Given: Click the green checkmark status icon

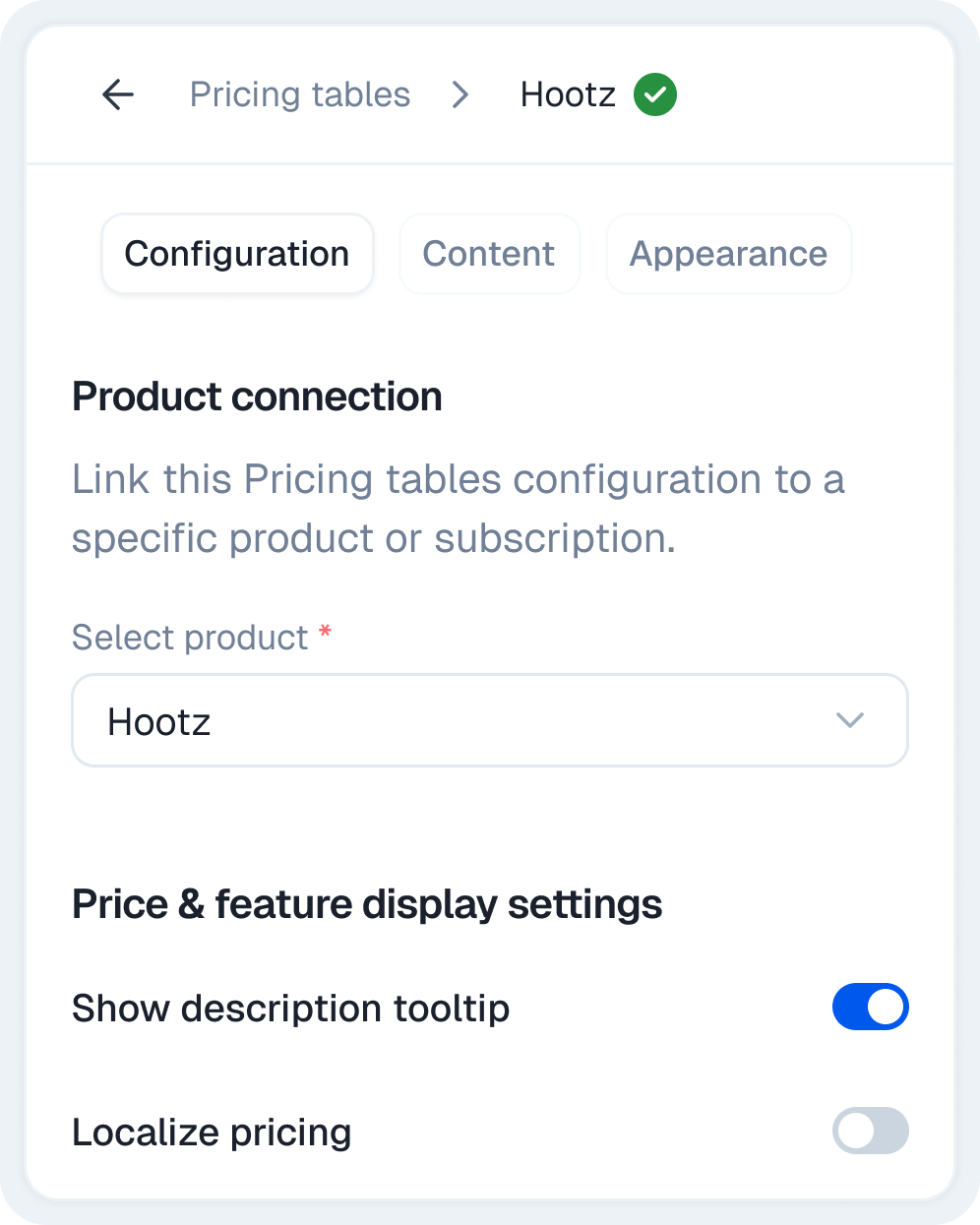Looking at the screenshot, I should tap(655, 94).
